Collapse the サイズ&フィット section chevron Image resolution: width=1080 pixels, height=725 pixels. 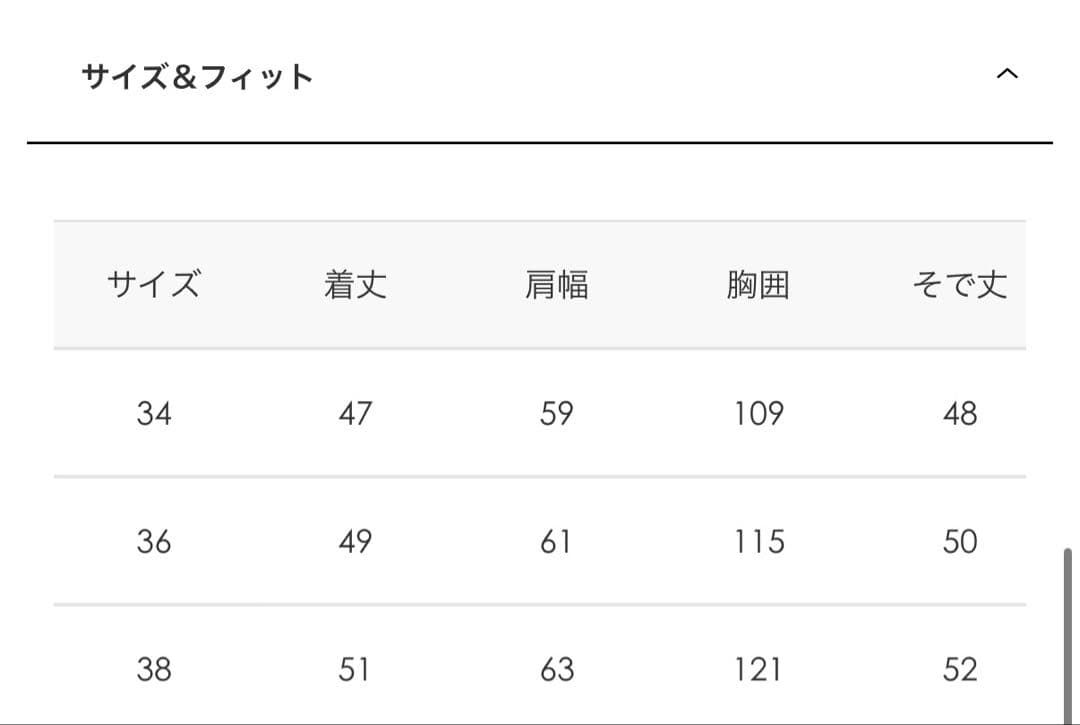coord(1007,74)
